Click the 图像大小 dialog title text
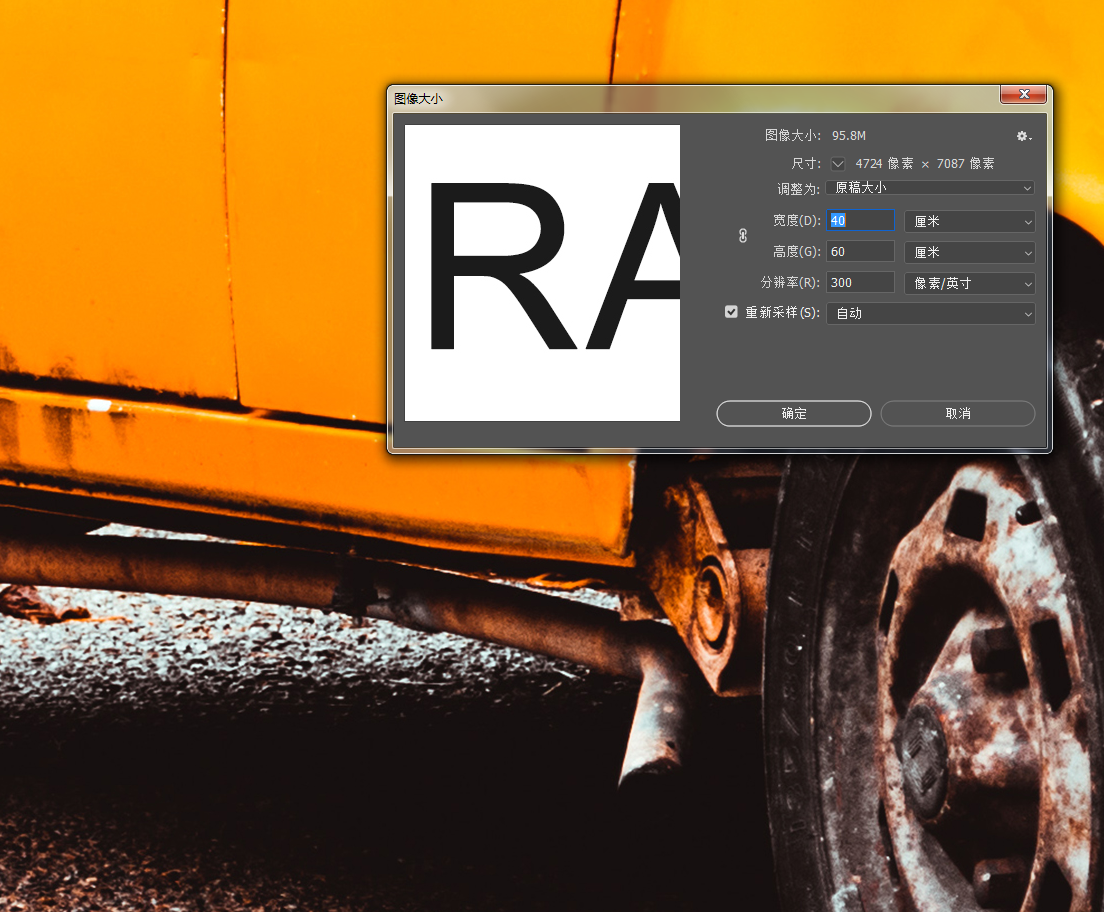This screenshot has width=1104, height=912. pos(418,99)
